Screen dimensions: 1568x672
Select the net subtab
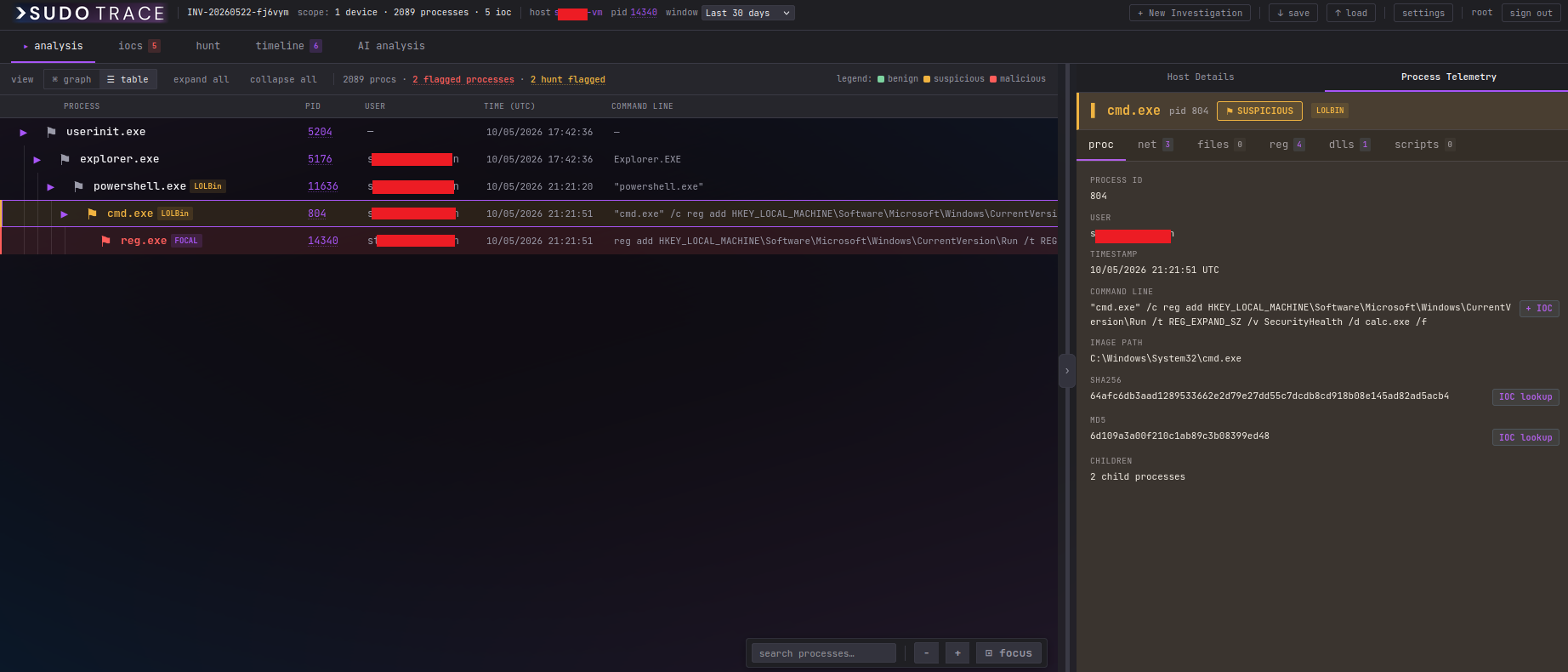pyautogui.click(x=1155, y=145)
